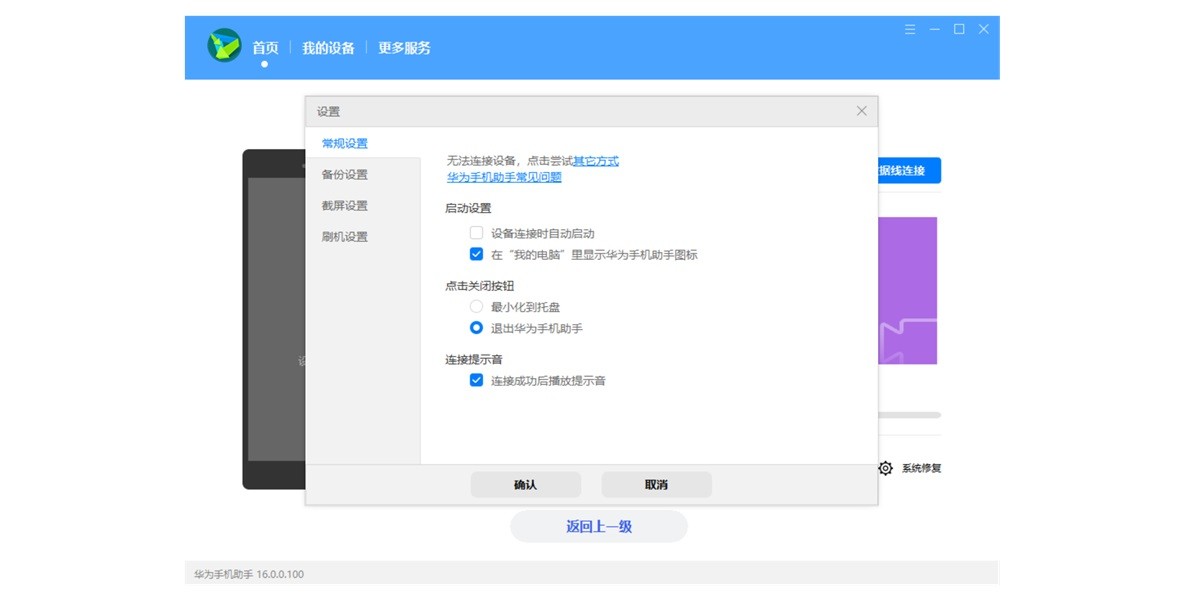Open the 首页 menu item
This screenshot has height=600, width=1200.
coord(264,46)
